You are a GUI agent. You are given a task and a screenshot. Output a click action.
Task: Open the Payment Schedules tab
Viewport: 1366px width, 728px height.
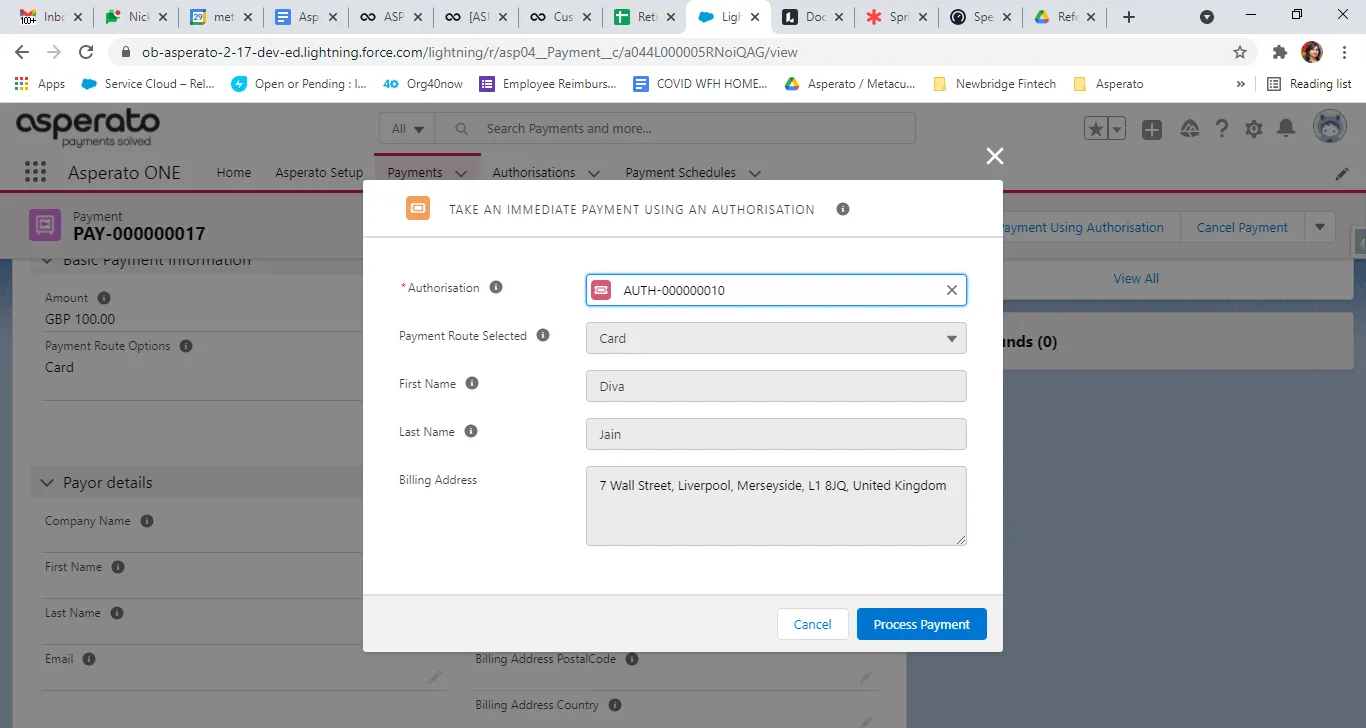coord(681,172)
